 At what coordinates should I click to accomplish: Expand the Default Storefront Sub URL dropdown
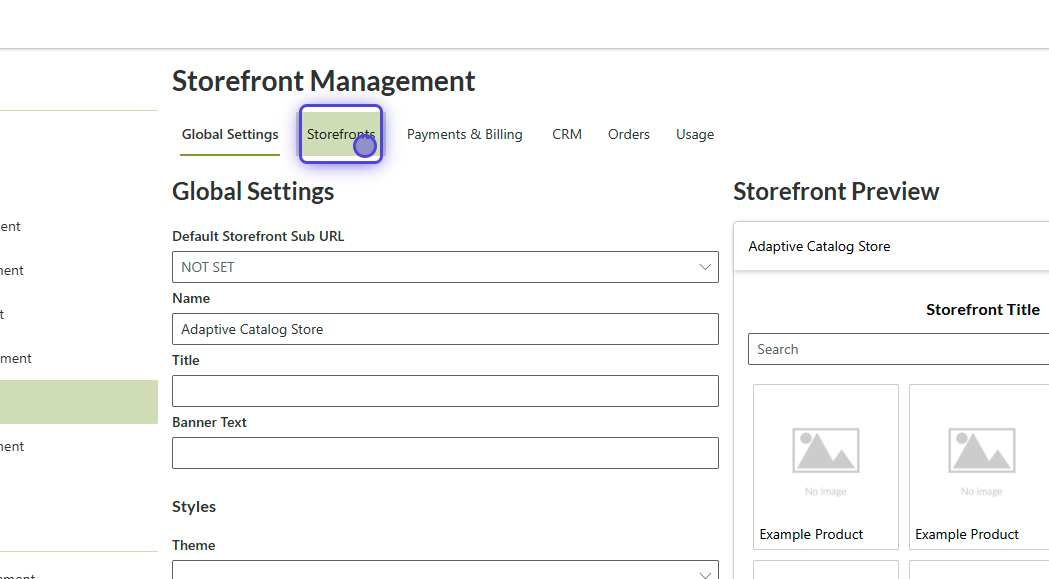[446, 267]
